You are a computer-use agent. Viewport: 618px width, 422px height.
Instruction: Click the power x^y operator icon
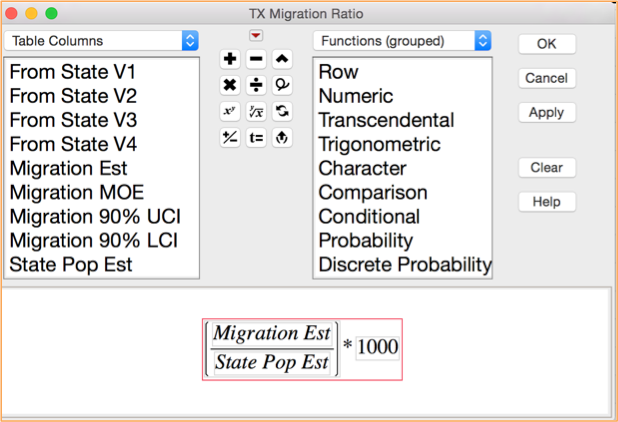pos(230,111)
